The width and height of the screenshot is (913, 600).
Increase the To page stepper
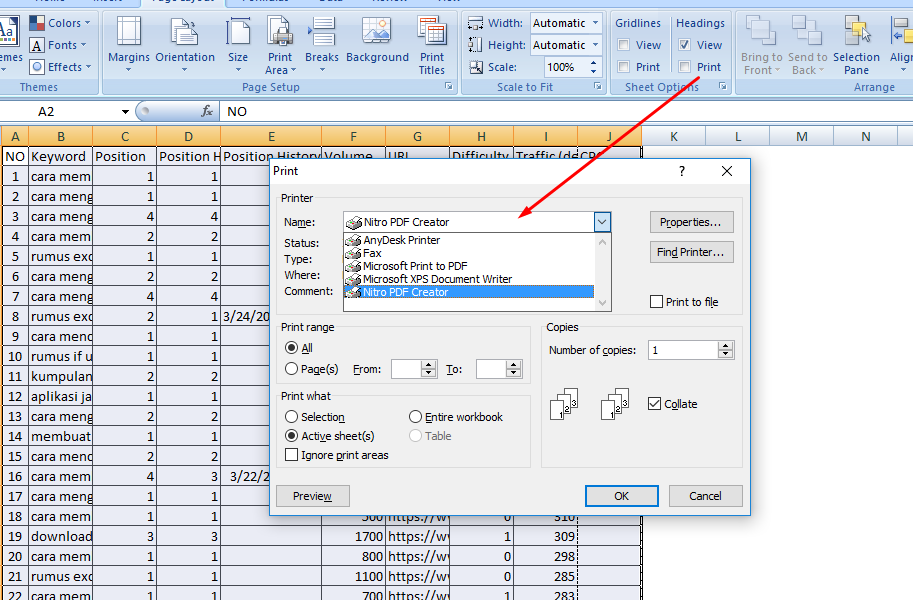click(x=514, y=365)
